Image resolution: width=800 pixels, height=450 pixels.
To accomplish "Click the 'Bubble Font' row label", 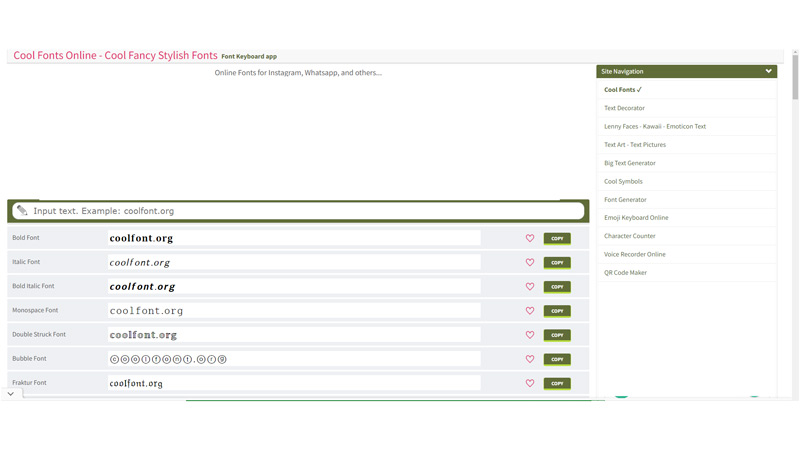I will point(30,359).
